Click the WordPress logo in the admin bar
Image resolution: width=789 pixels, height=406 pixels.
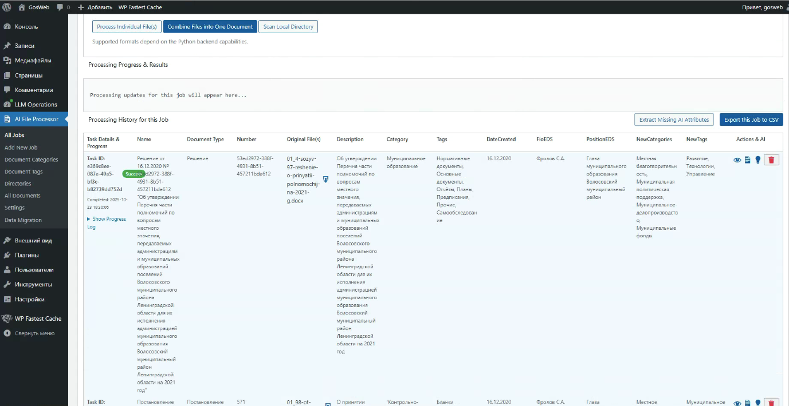[x=8, y=6]
